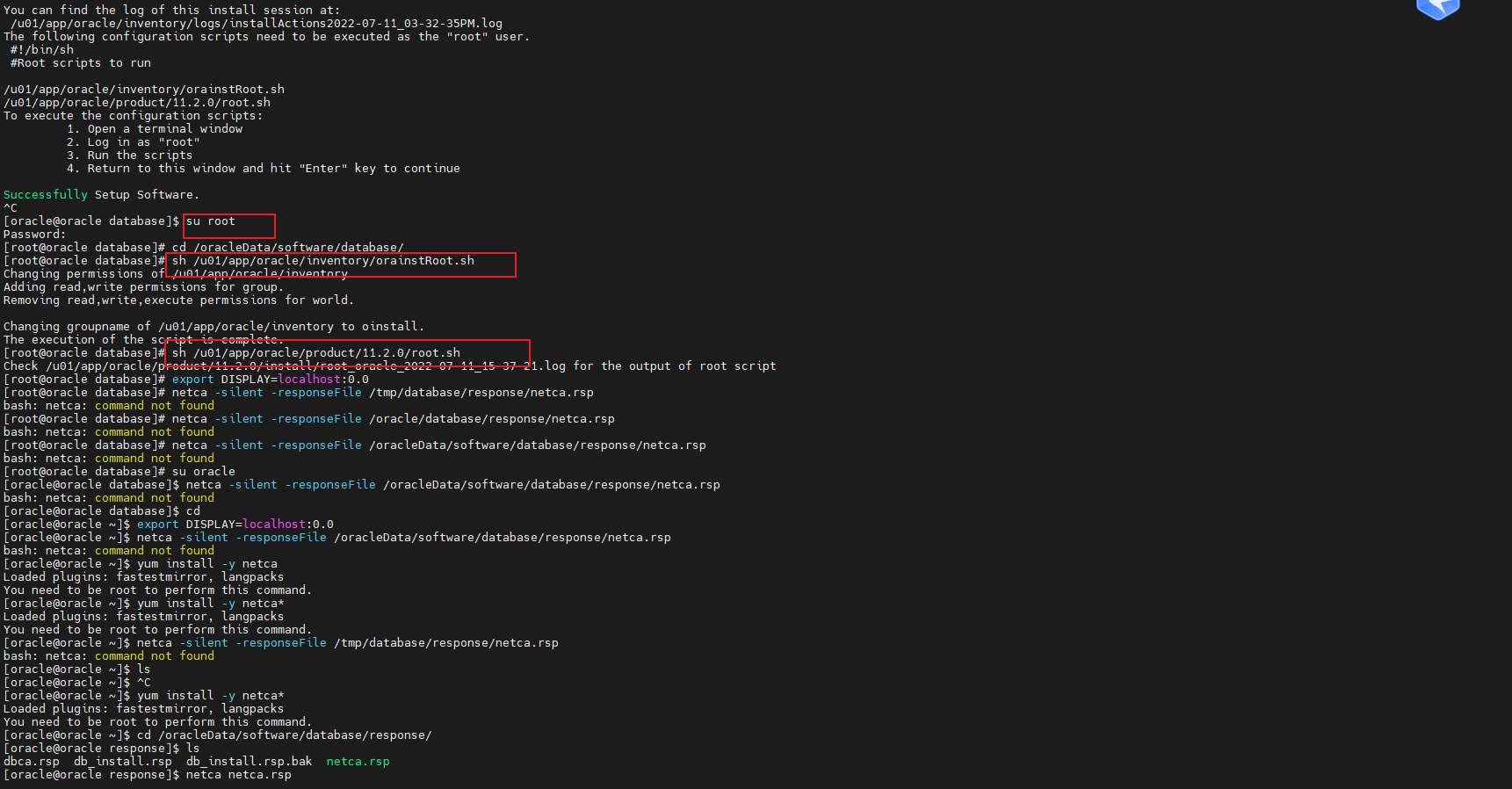The image size is (1512, 789).
Task: Click the oracle ~ netca command with /tmp/database/response/netca.rsp
Action: (x=348, y=643)
